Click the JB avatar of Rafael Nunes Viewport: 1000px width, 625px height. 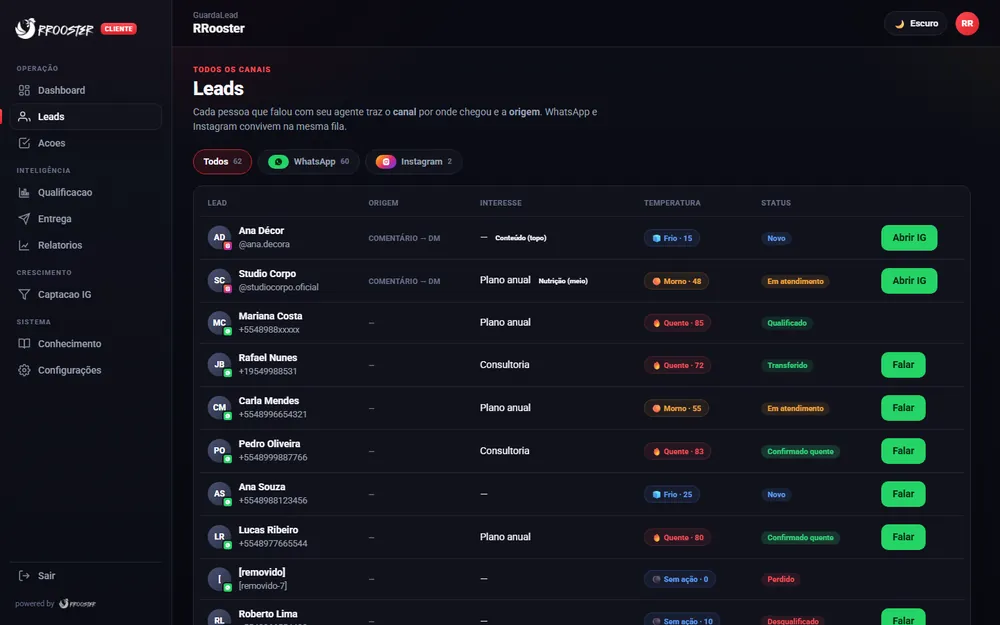tap(219, 364)
